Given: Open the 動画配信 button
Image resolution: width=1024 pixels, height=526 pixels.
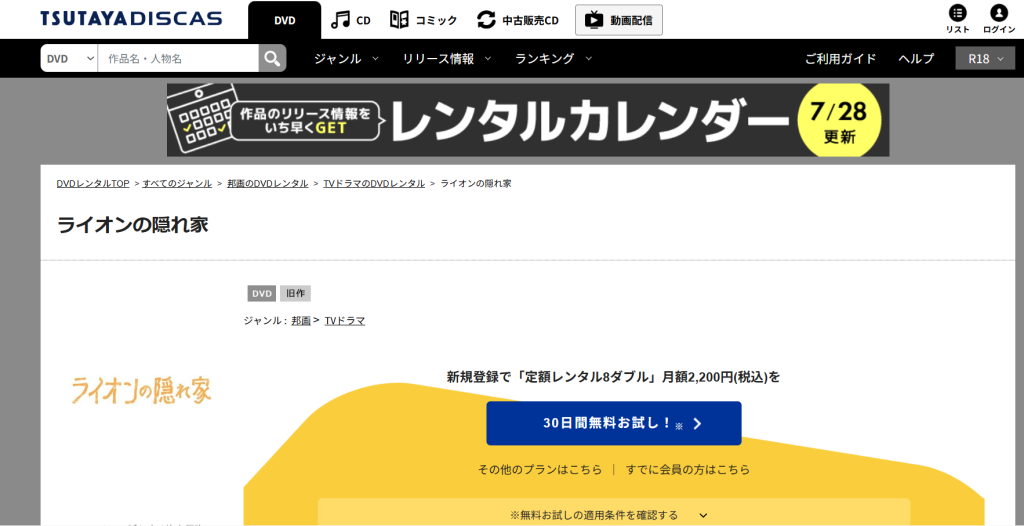Looking at the screenshot, I should (x=619, y=20).
